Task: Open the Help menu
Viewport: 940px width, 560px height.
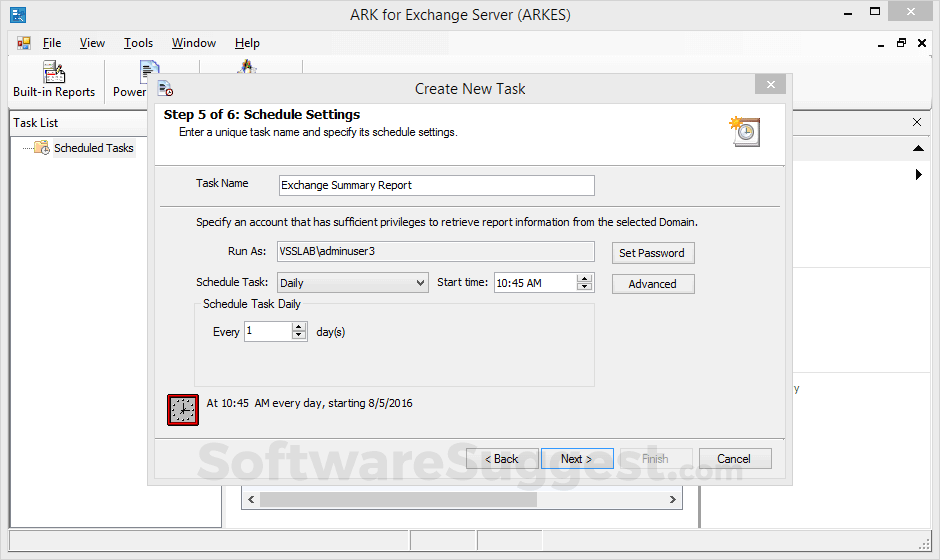Action: click(247, 43)
